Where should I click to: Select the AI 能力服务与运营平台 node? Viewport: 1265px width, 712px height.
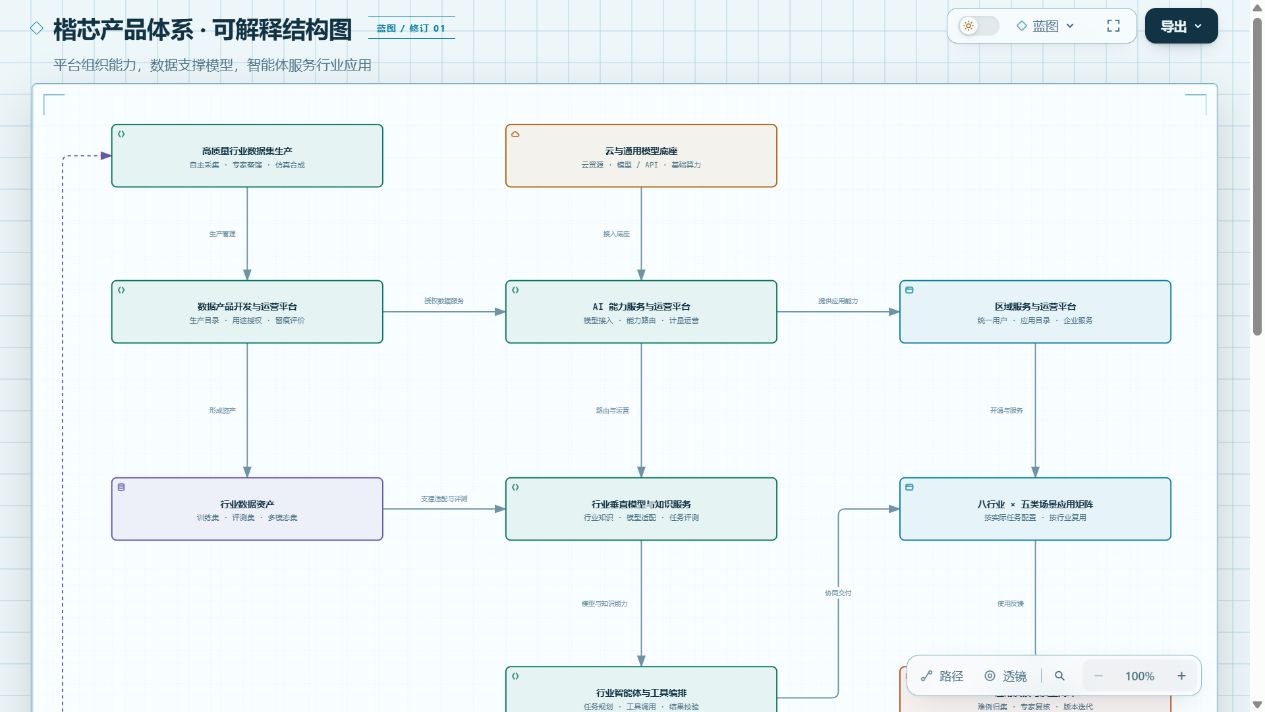[x=641, y=312]
